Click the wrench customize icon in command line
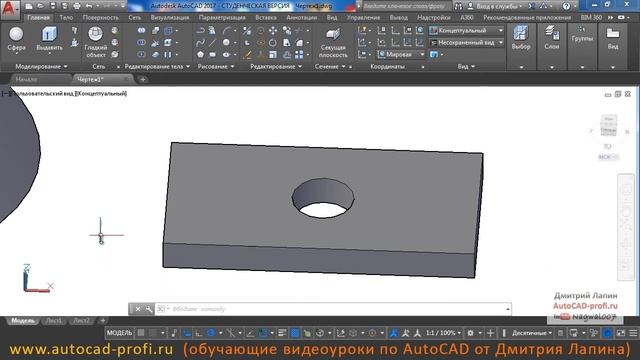This screenshot has height=360, width=640. tap(149, 309)
